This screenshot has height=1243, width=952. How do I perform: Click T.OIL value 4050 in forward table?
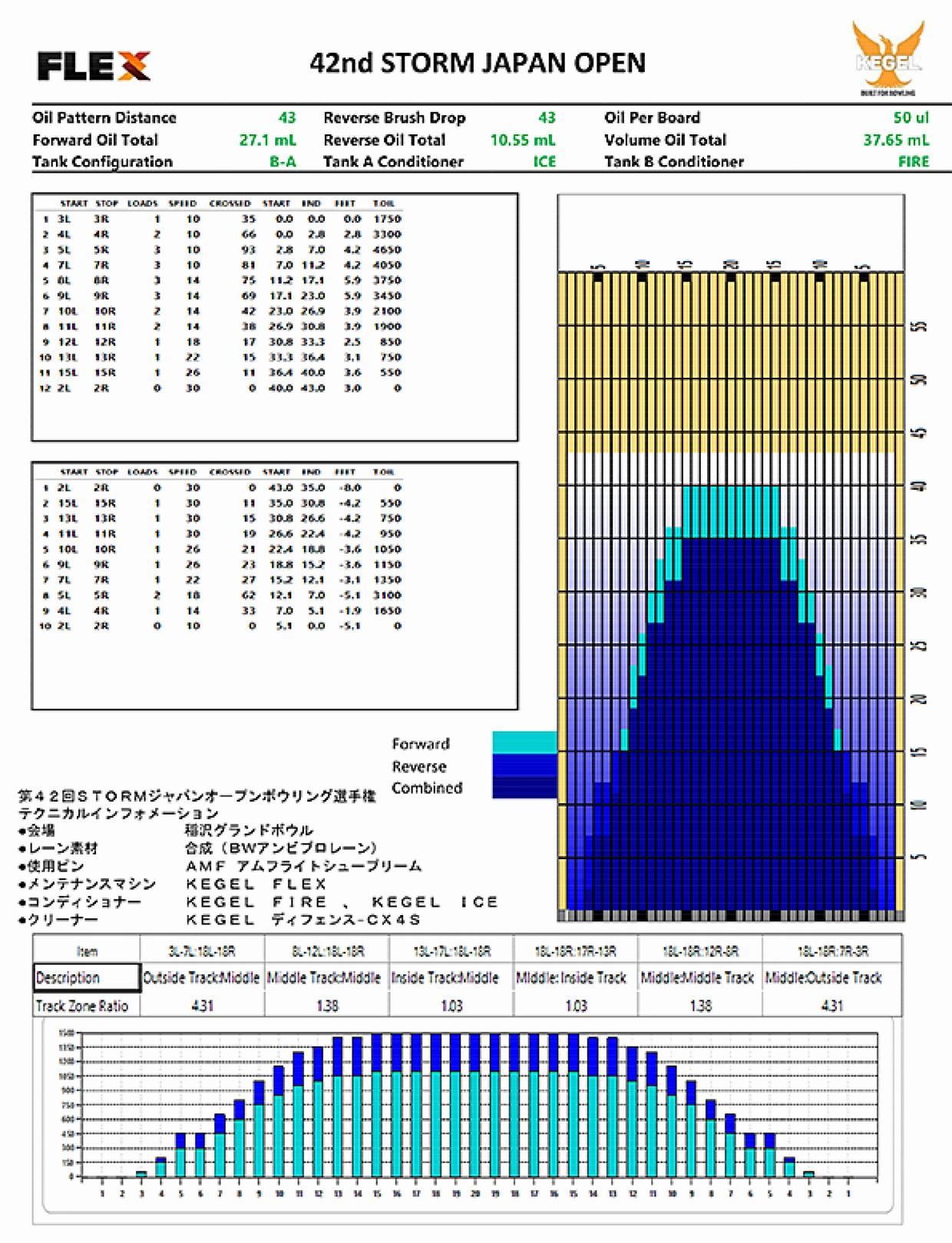click(387, 265)
